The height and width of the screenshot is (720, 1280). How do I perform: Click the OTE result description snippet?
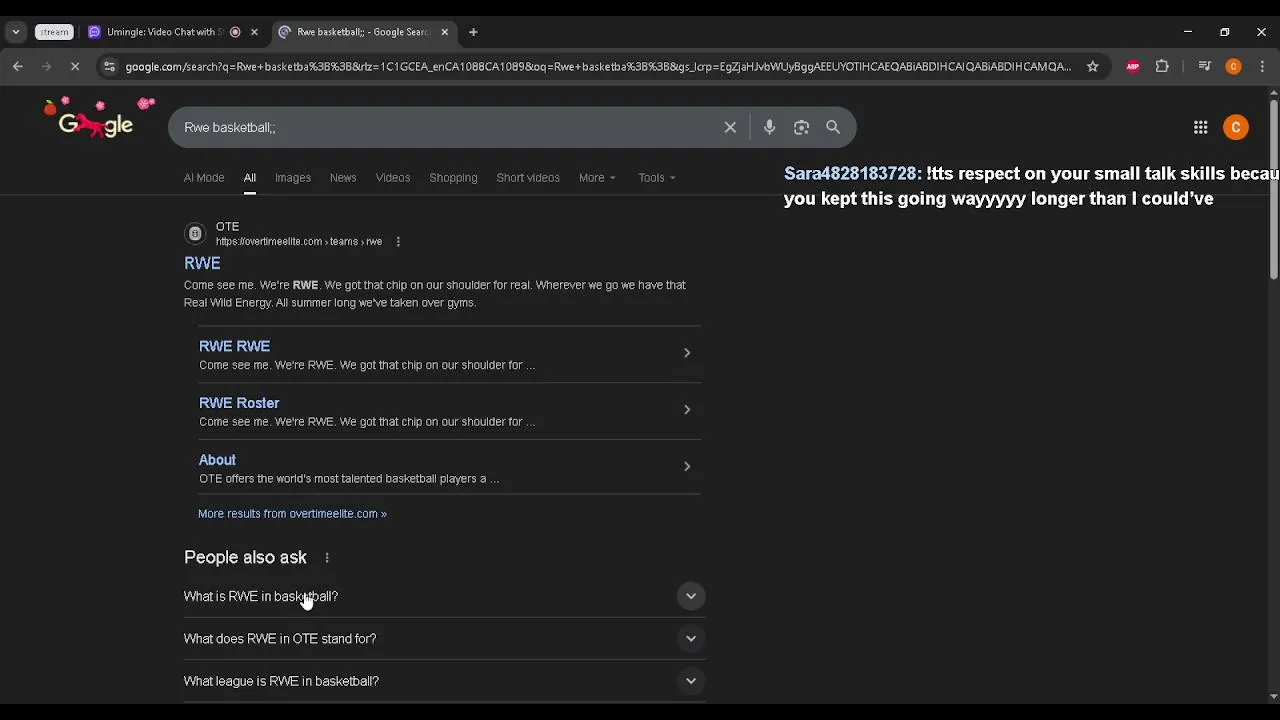click(435, 294)
